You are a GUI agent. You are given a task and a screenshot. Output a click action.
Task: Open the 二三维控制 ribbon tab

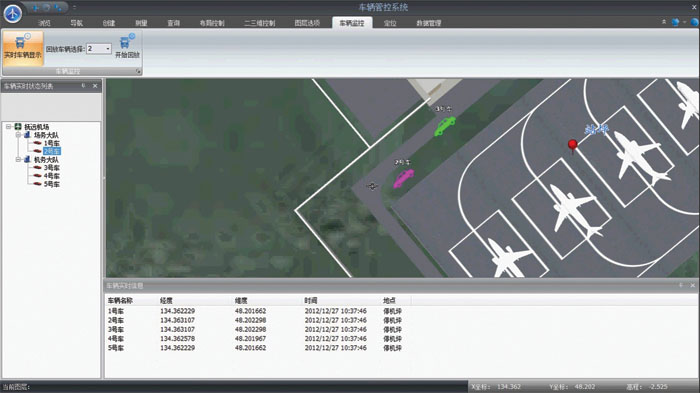tap(260, 23)
